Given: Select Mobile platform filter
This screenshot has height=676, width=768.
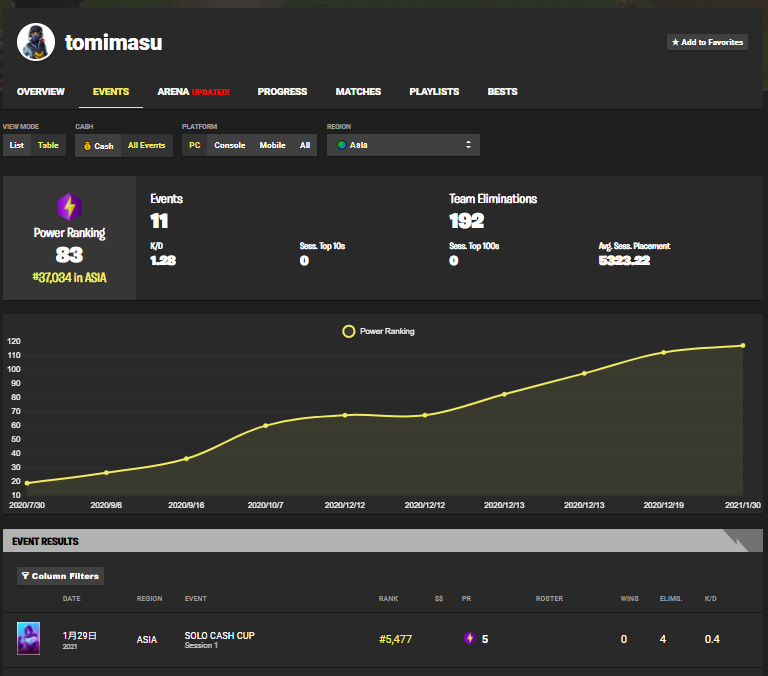Looking at the screenshot, I should [x=272, y=145].
